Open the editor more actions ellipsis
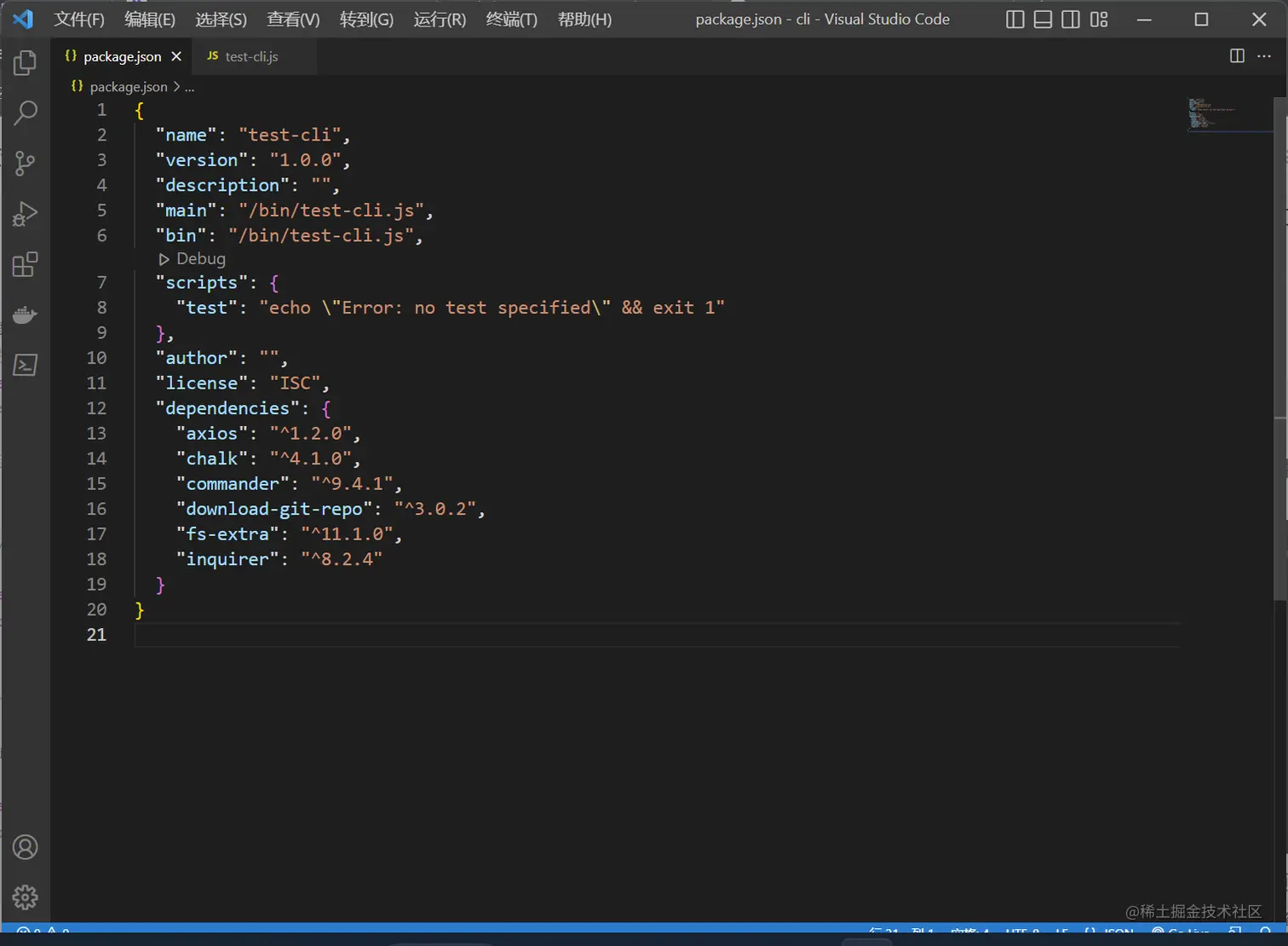Image resolution: width=1288 pixels, height=946 pixels. pos(1264,56)
